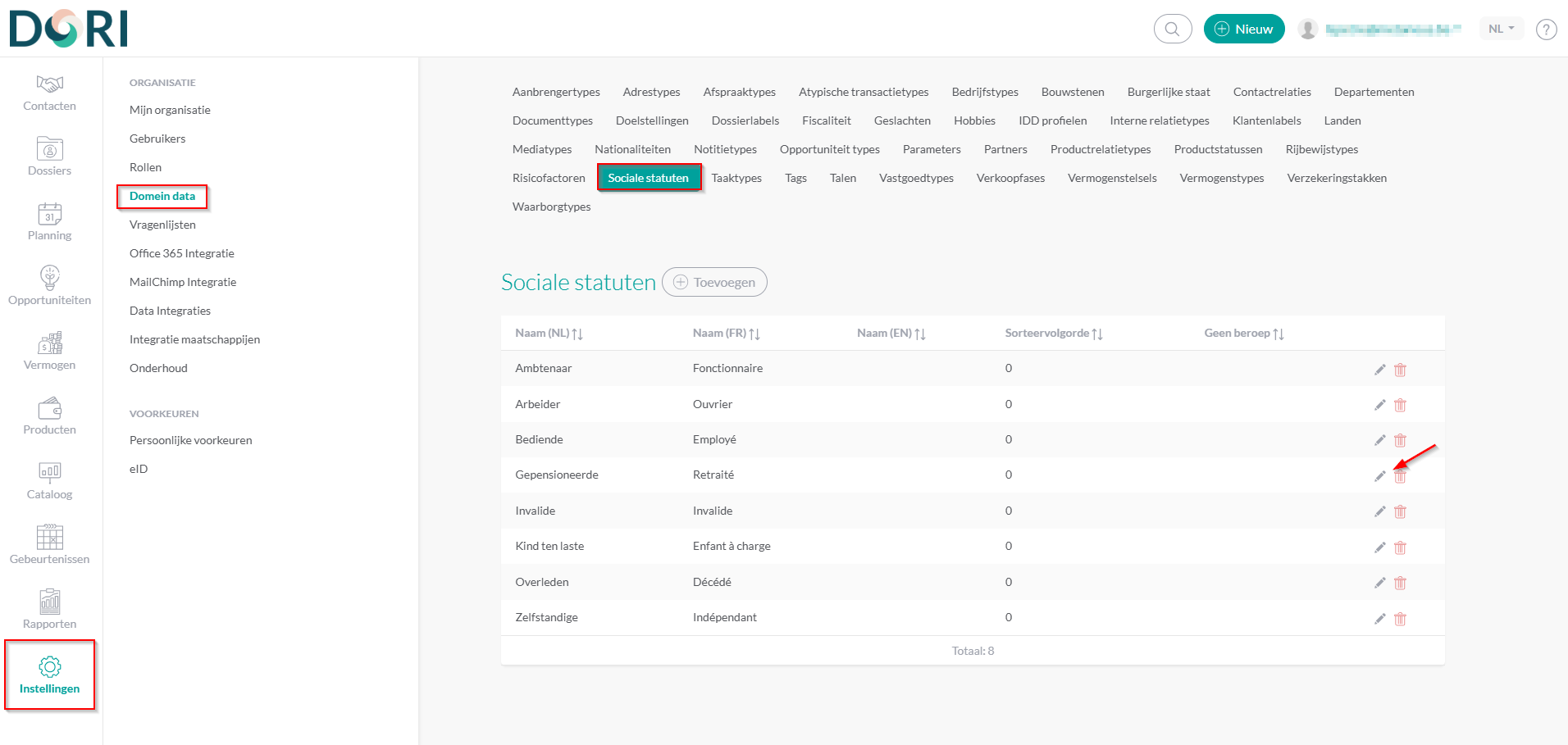Go to Dossiers in the sidebar
Screen dimensions: 1568x745
pyautogui.click(x=49, y=157)
